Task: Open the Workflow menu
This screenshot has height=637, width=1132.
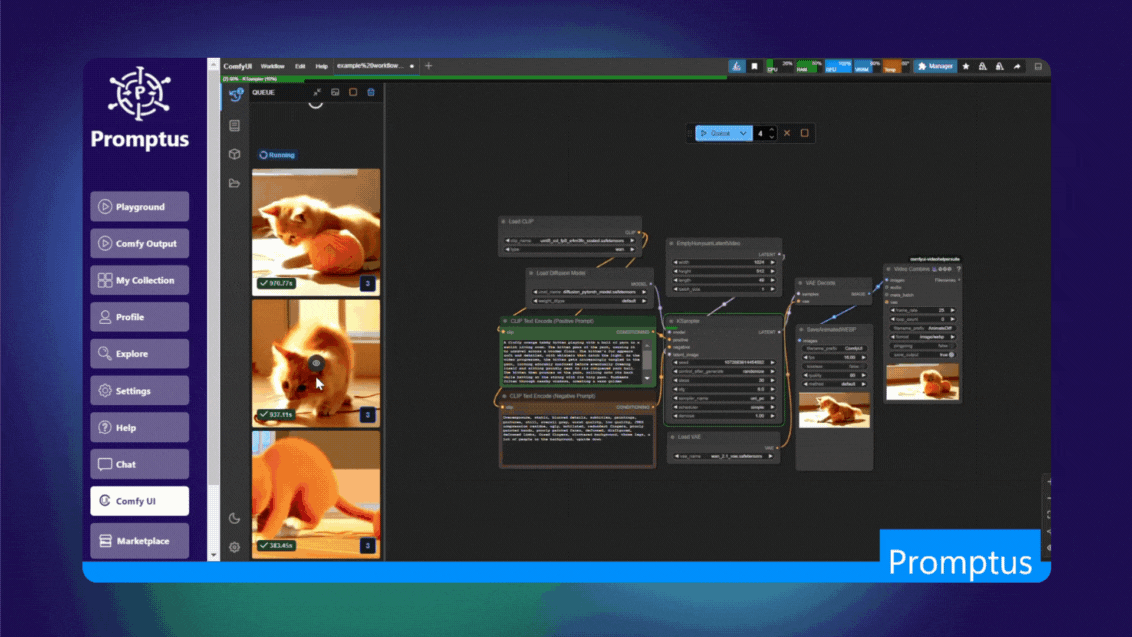Action: 272,67
